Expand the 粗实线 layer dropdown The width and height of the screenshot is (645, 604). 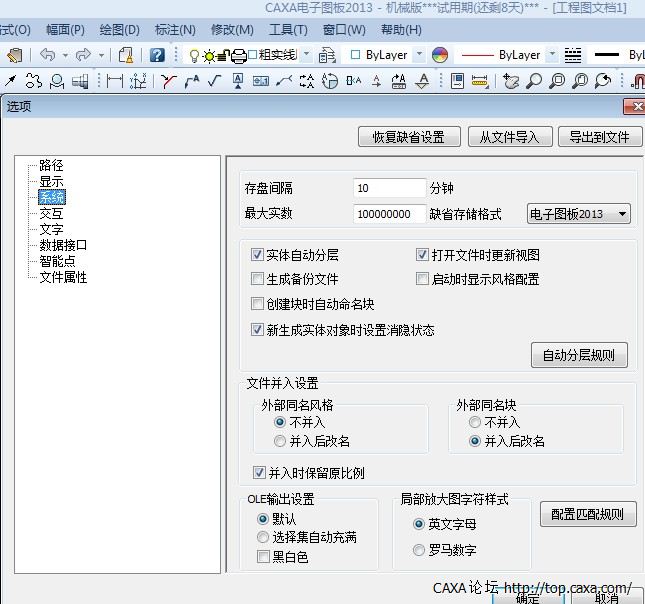pos(306,55)
